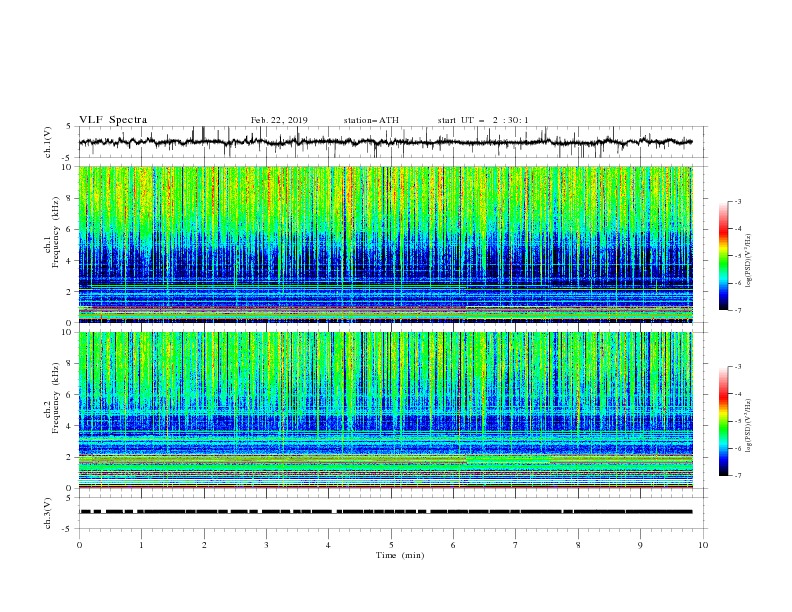This screenshot has width=792, height=612.
Task: Click the ch.2 spectrogram color bar
Action: point(724,421)
